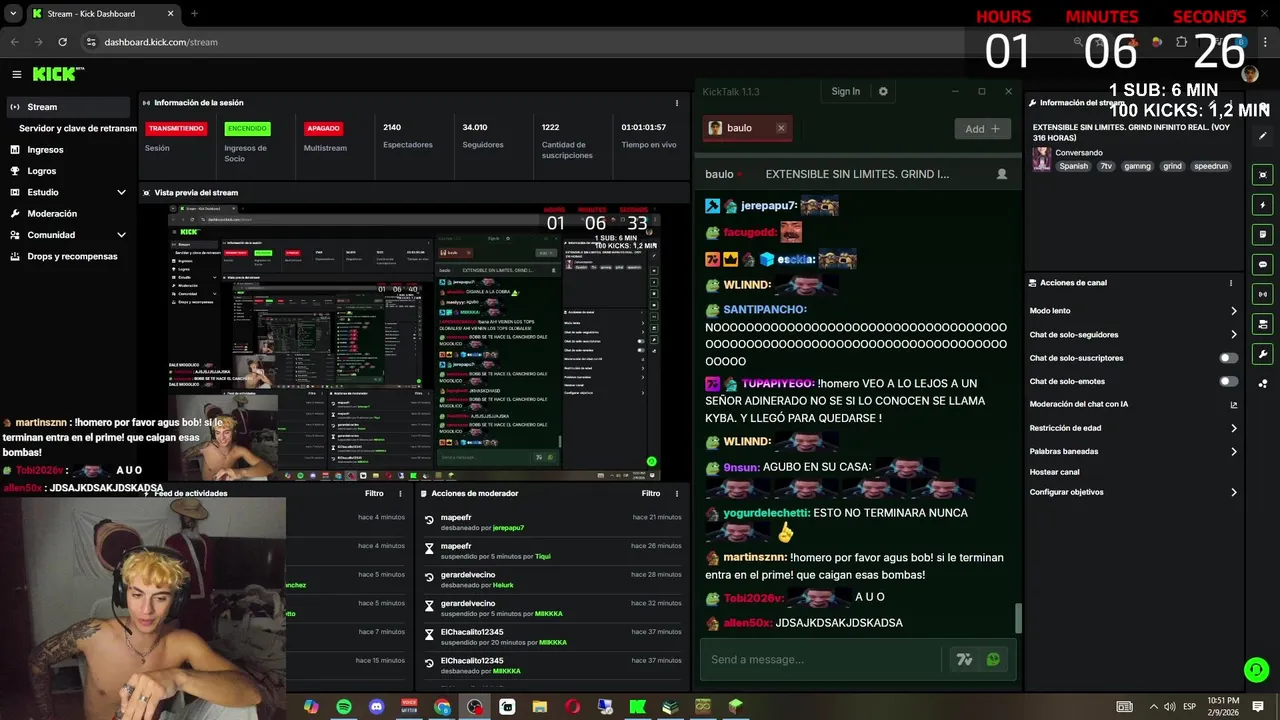The image size is (1280, 720).
Task: Open Kick emote picker in chat input
Action: click(993, 659)
